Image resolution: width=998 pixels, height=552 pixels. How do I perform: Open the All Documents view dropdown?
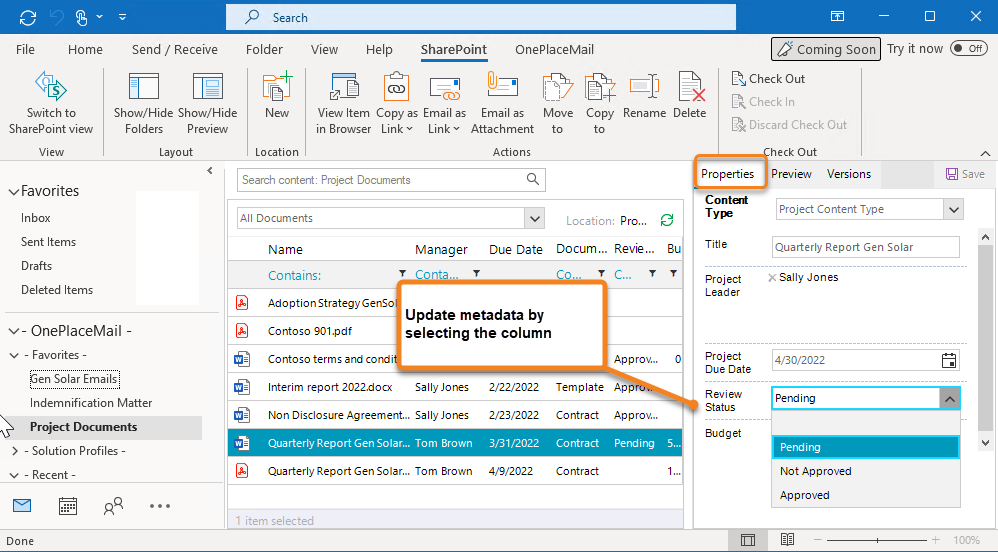point(535,219)
